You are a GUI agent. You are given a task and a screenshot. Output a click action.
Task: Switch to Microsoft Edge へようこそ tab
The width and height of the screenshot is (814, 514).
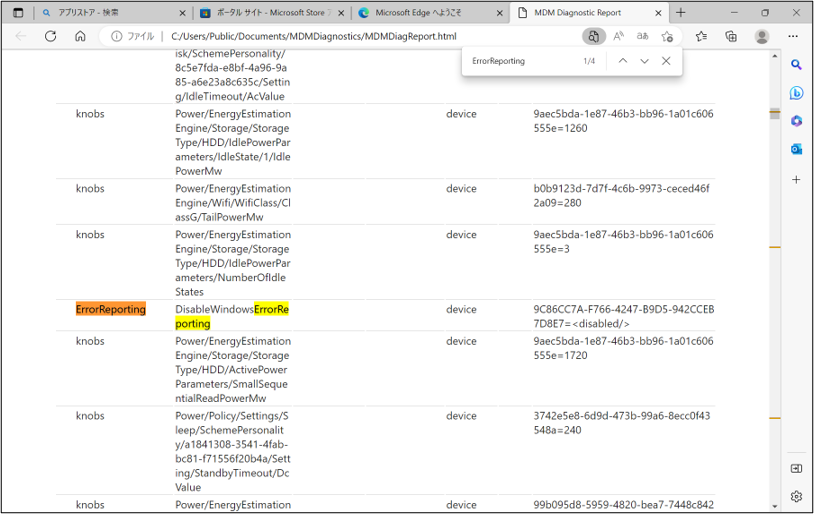(430, 13)
